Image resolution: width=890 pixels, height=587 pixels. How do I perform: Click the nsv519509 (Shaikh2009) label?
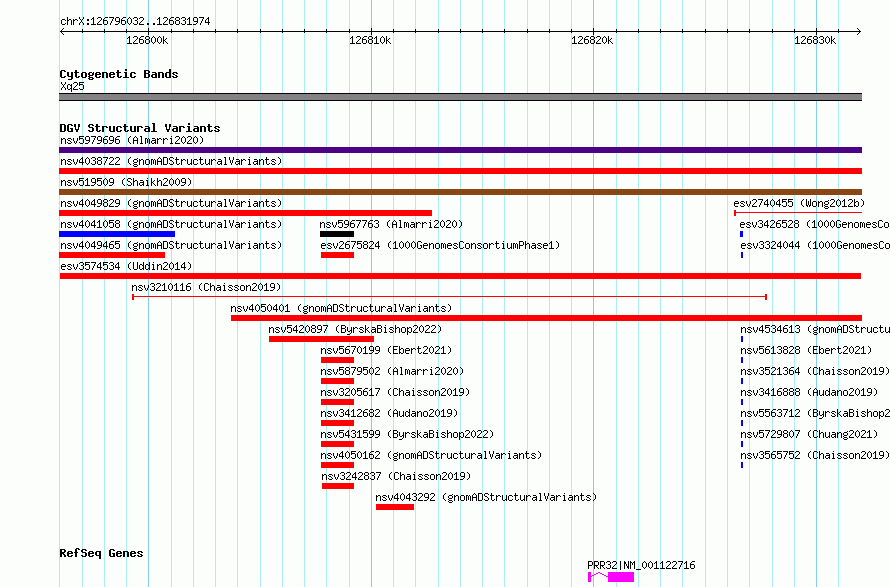click(x=126, y=182)
